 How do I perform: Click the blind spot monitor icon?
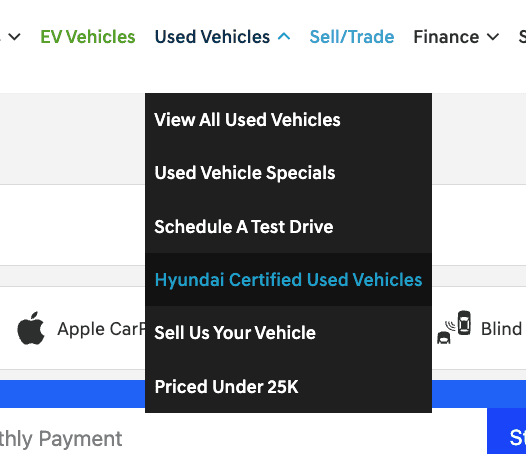coord(454,327)
